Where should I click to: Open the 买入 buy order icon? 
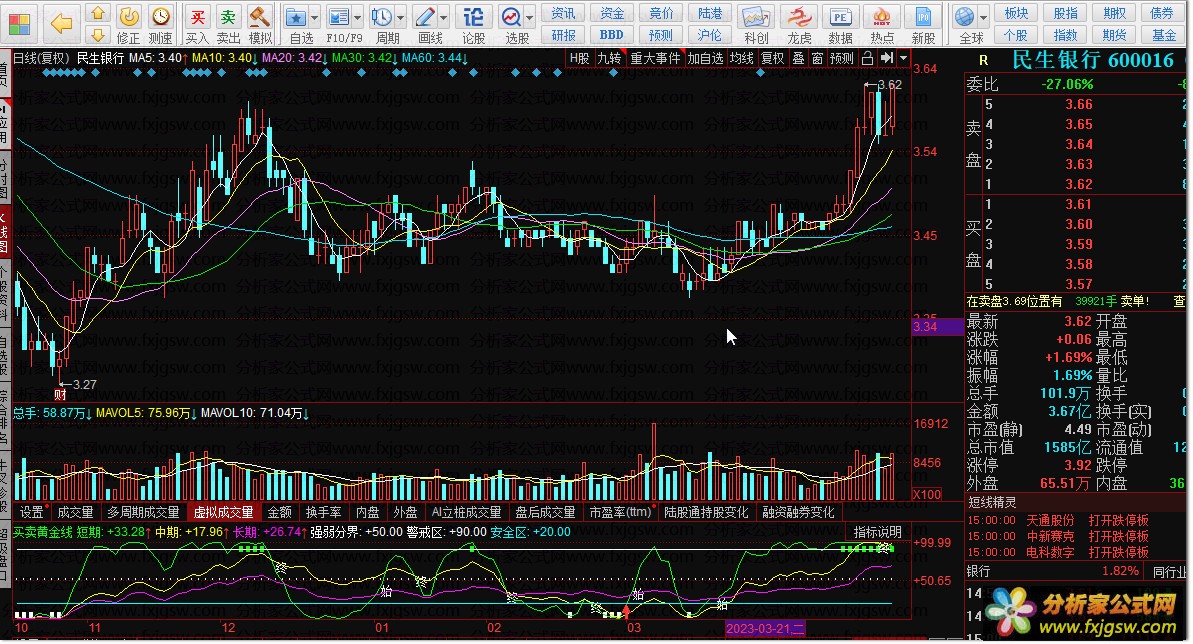click(197, 25)
